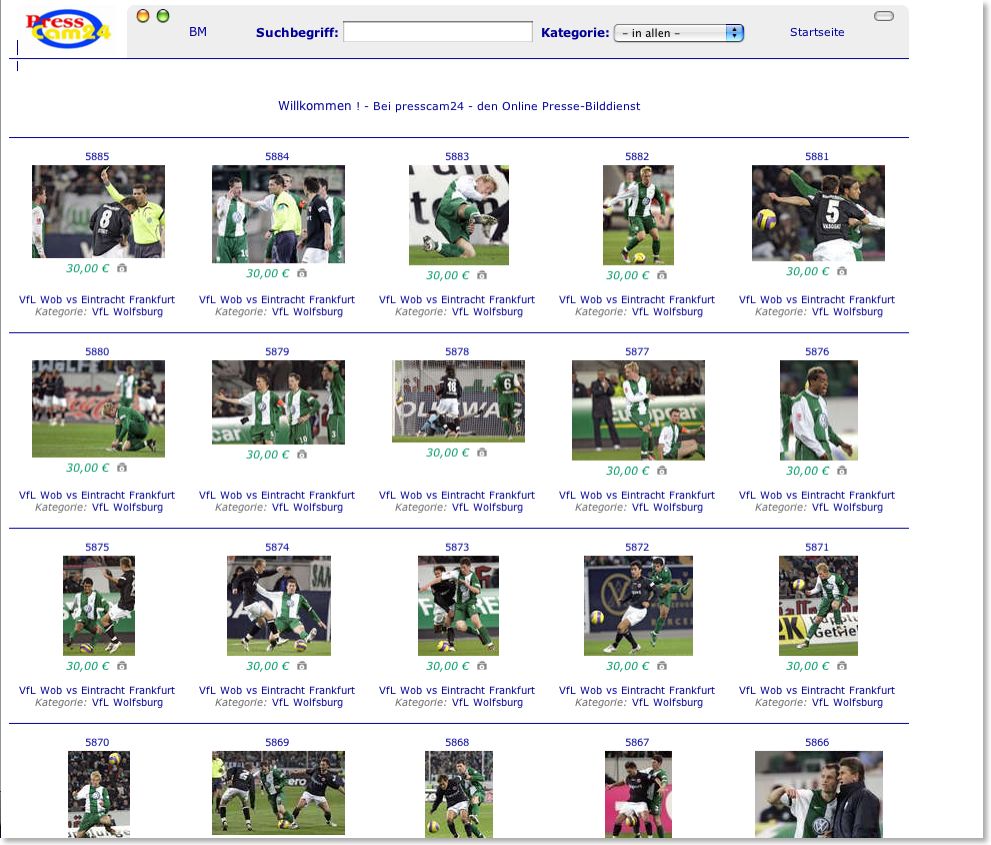This screenshot has height=845, width=991.
Task: Click the camera icon under photo 5873
Action: coord(482,666)
